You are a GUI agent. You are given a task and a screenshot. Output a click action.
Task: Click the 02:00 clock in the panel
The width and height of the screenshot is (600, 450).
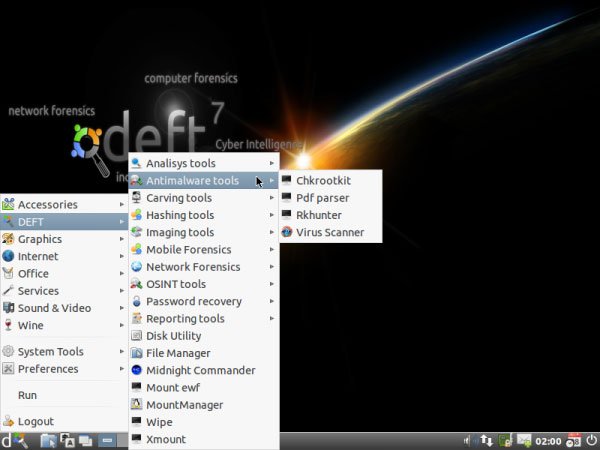548,442
